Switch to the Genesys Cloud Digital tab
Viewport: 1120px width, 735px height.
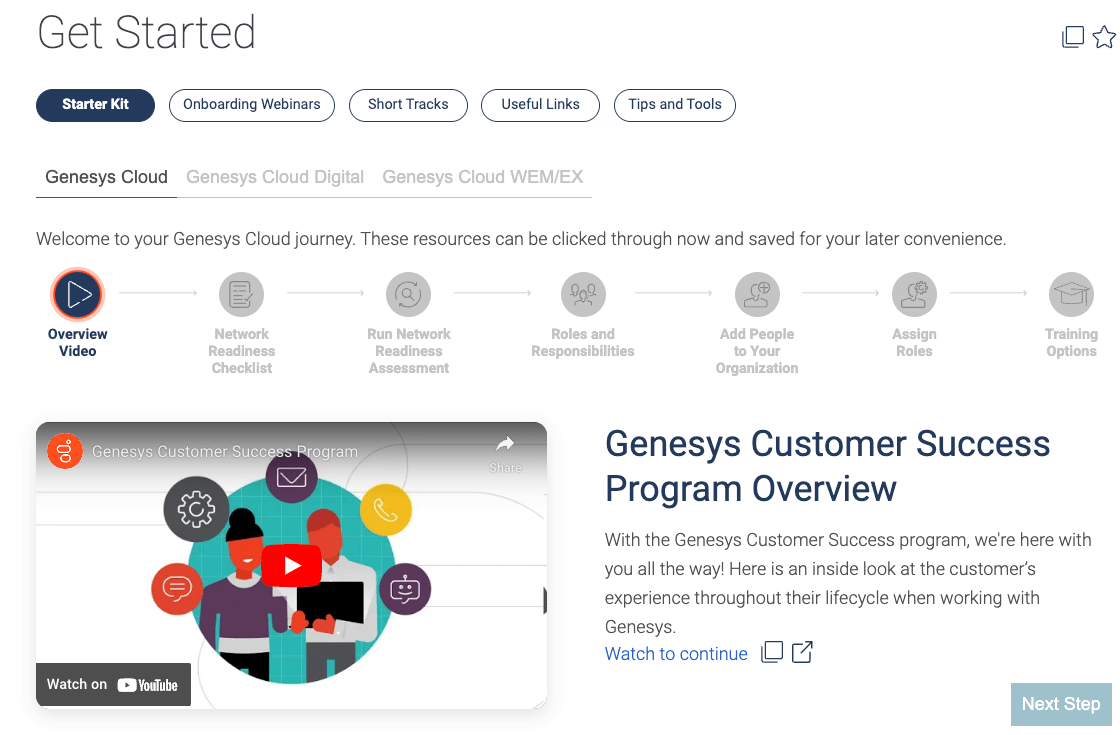click(x=275, y=177)
